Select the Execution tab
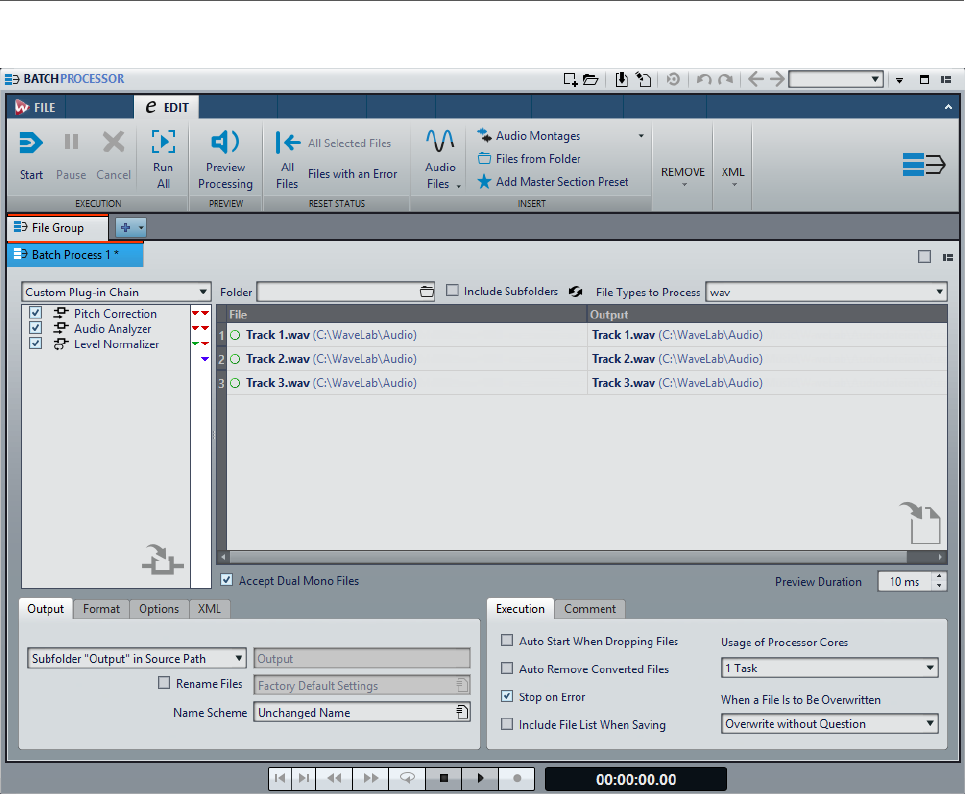Viewport: 965px width, 794px height. tap(520, 609)
